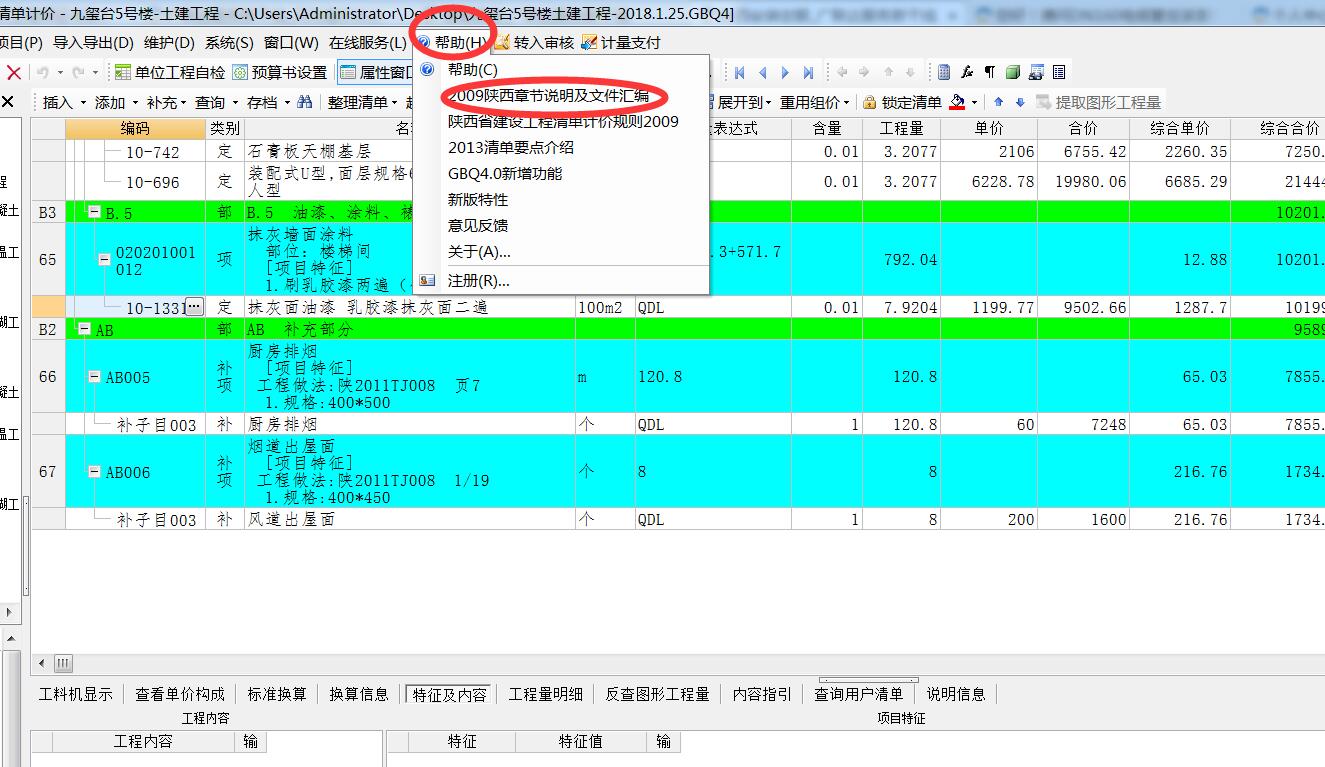Move row up with blue up arrow
This screenshot has height=767, width=1325.
pyautogui.click(x=998, y=102)
